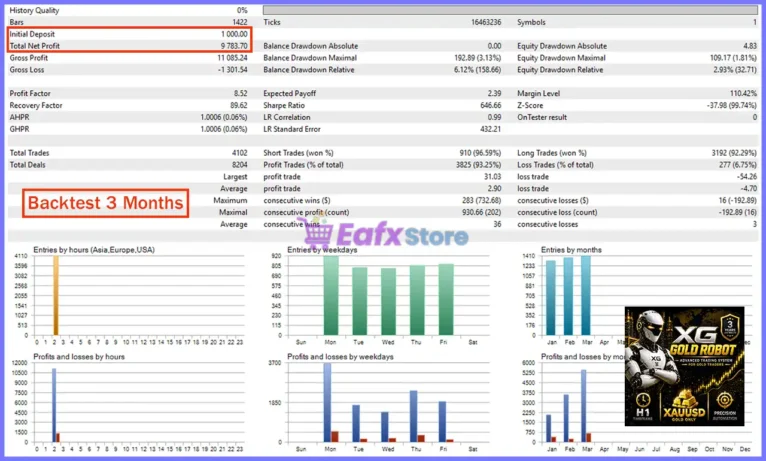Select consecutive losses value 16 (-192.89)

coord(738,201)
